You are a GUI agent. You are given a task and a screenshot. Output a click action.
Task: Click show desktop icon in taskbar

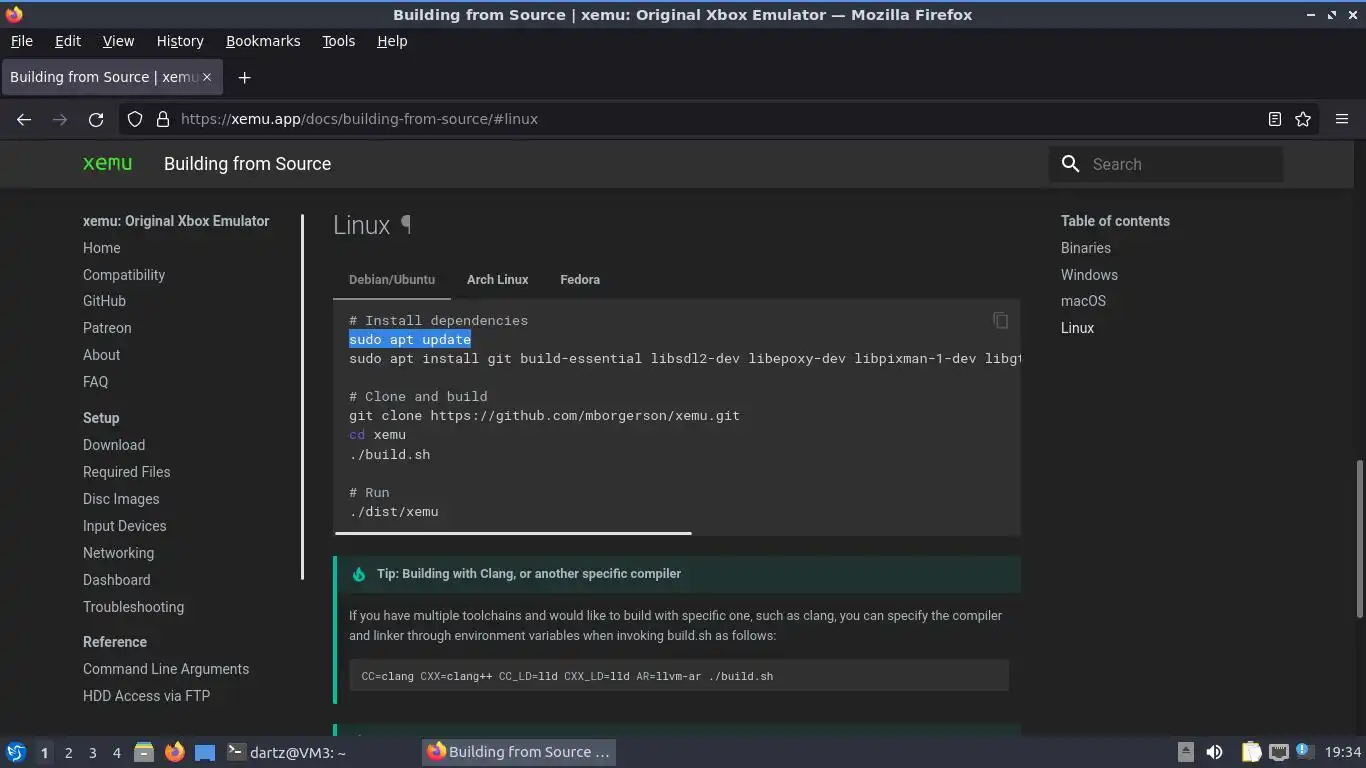click(x=205, y=752)
